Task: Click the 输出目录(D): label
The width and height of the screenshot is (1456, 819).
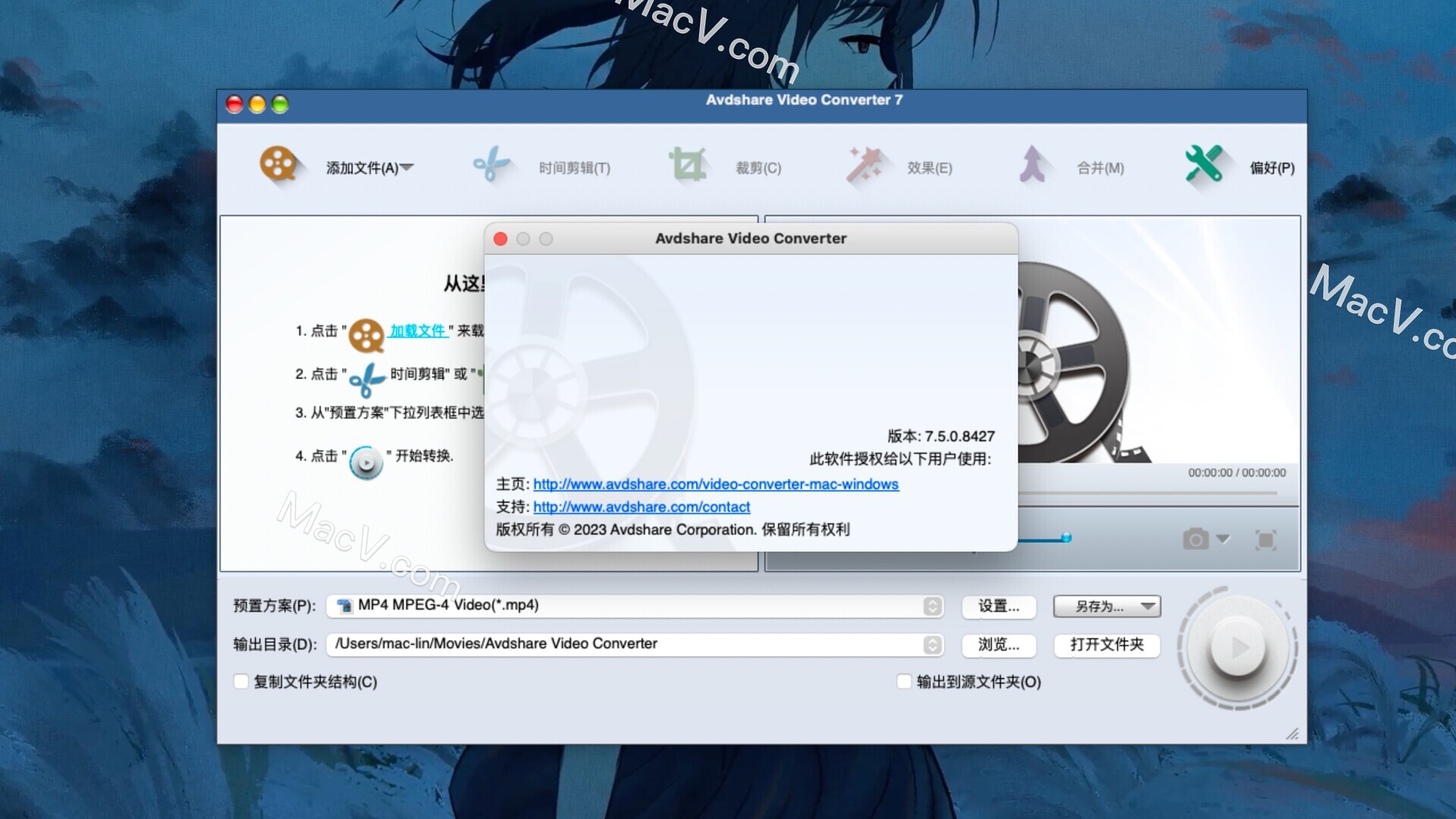Action: [x=275, y=645]
